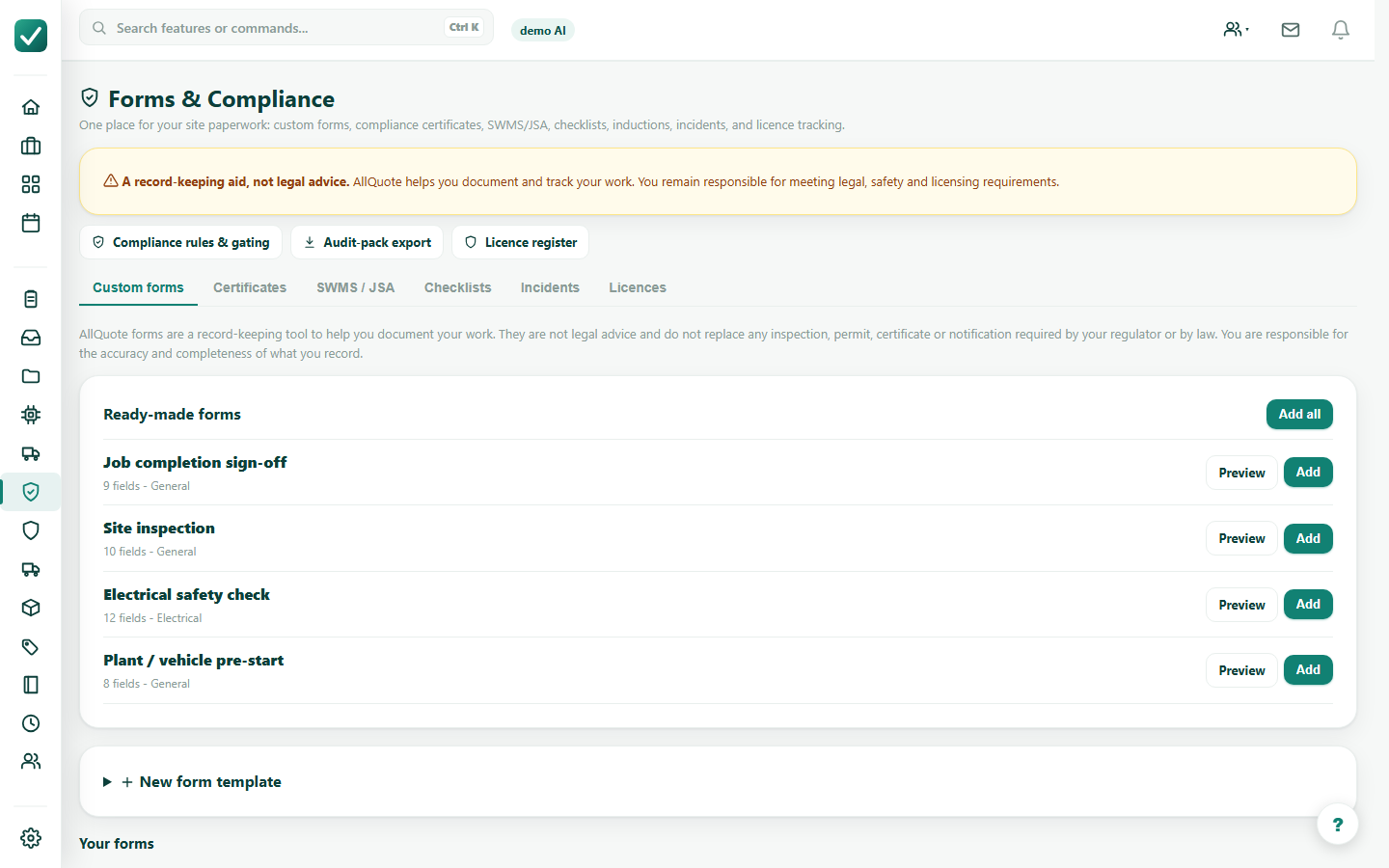
Task: Preview the Electrical safety check form
Action: pyautogui.click(x=1241, y=605)
